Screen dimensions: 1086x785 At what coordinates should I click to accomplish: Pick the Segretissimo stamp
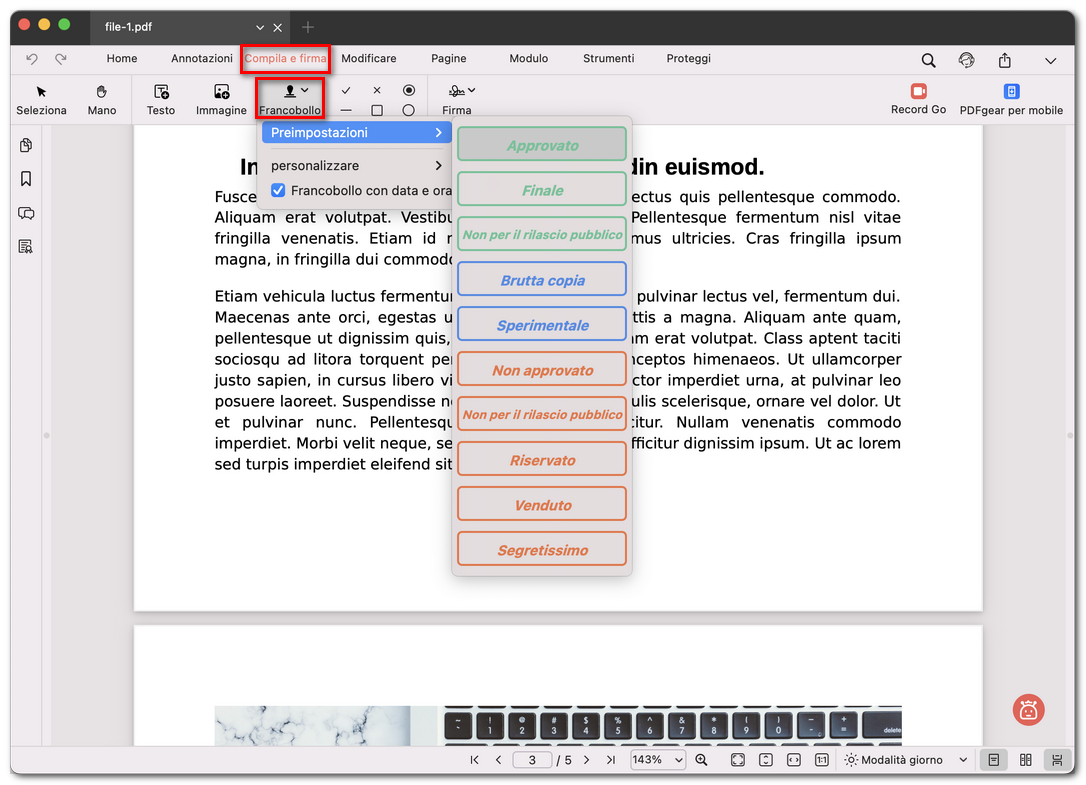click(542, 549)
